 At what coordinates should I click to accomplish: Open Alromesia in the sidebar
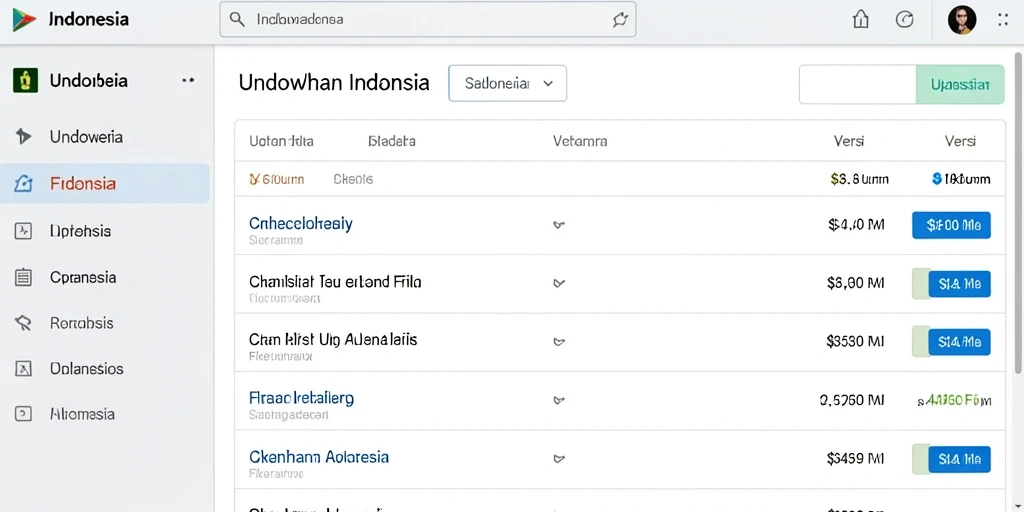(x=104, y=414)
